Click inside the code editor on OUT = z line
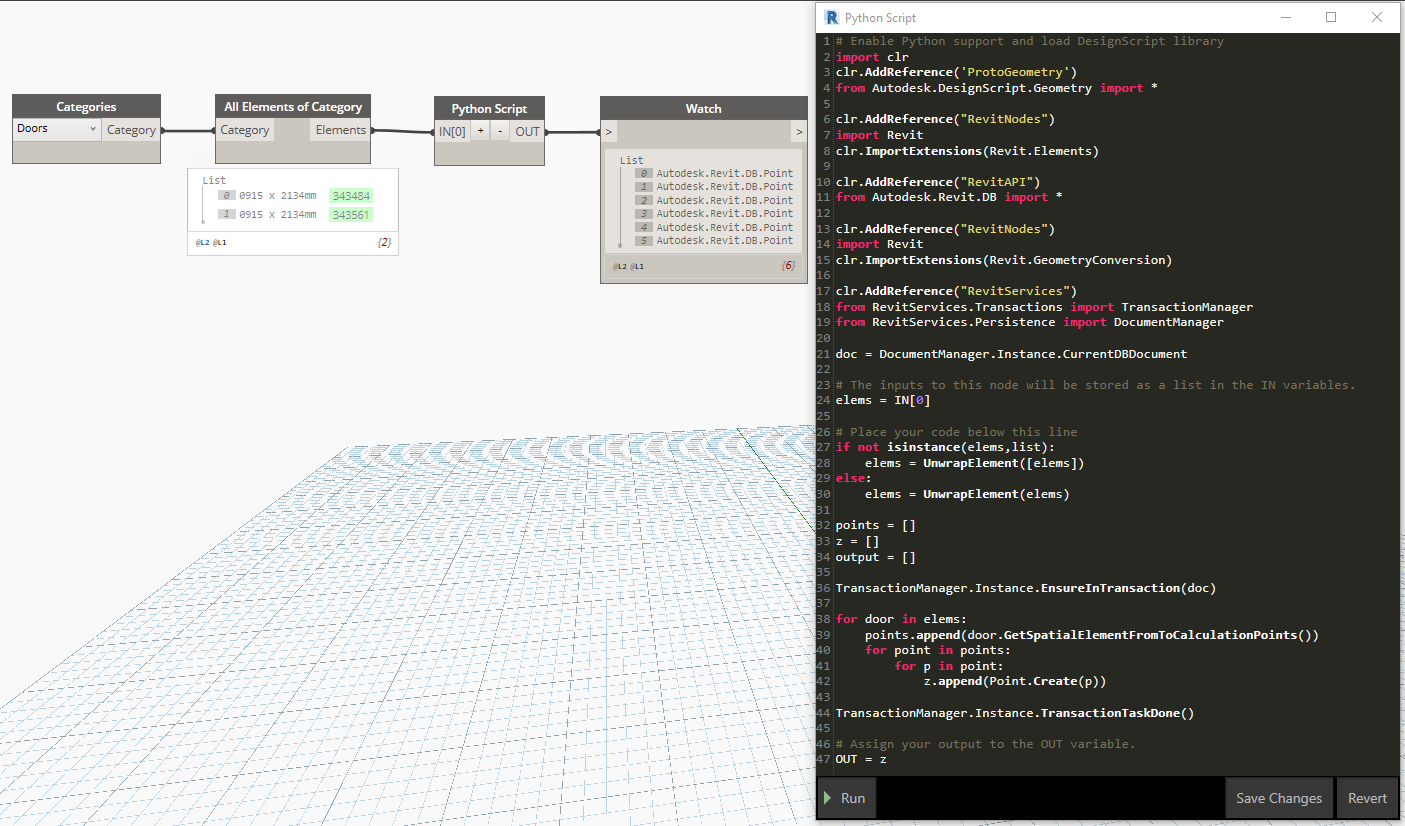 (x=861, y=760)
